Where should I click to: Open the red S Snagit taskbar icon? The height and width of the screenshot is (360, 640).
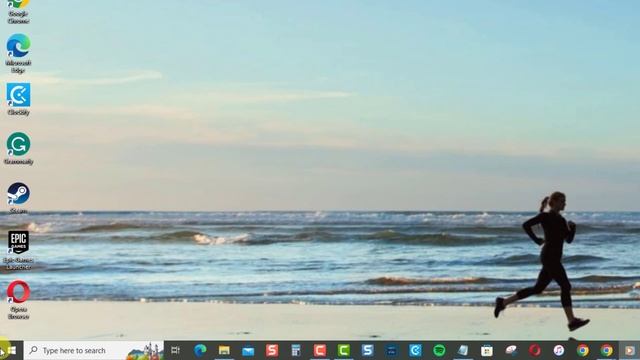pyautogui.click(x=272, y=351)
